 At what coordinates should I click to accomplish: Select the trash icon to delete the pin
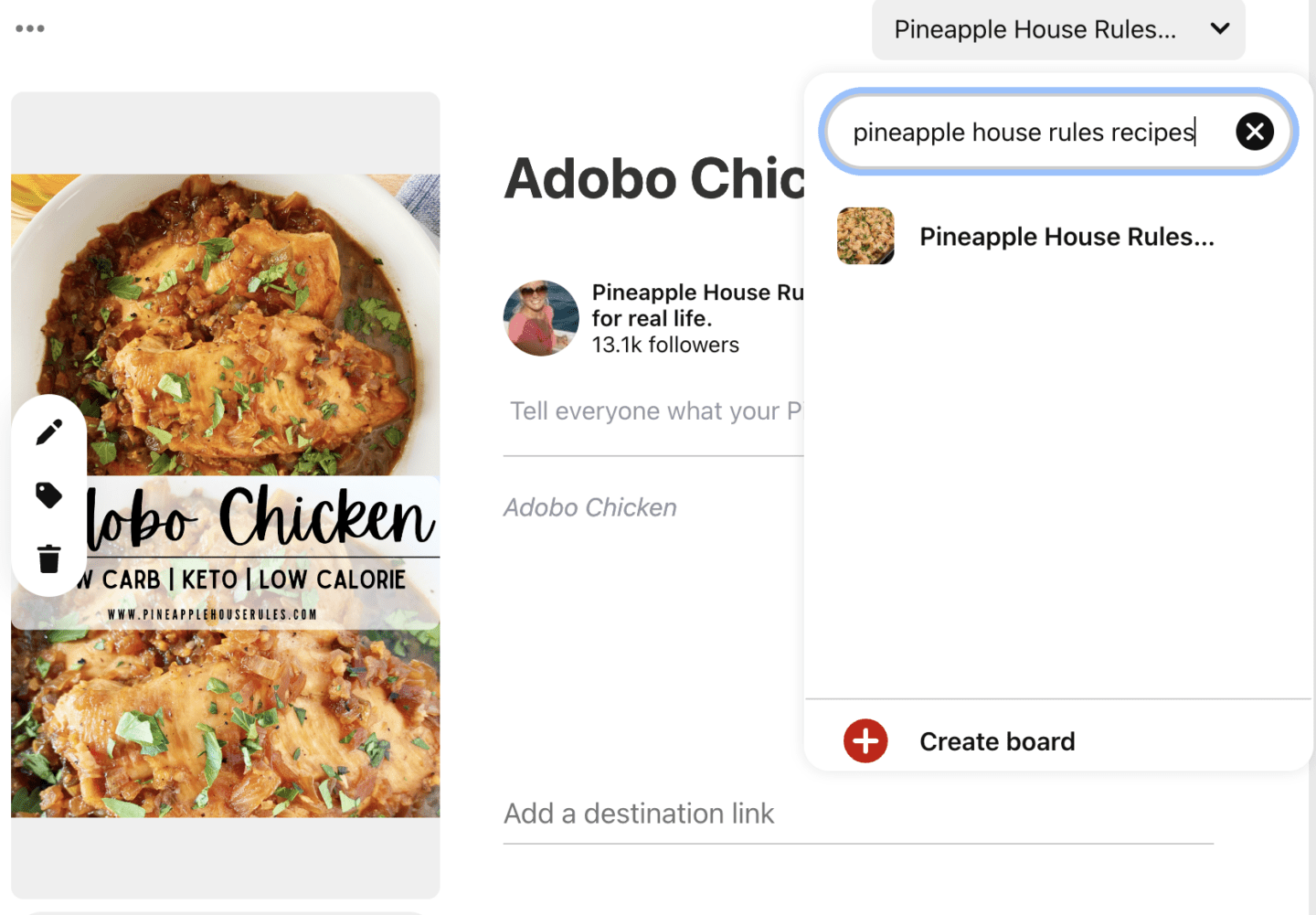pos(48,559)
